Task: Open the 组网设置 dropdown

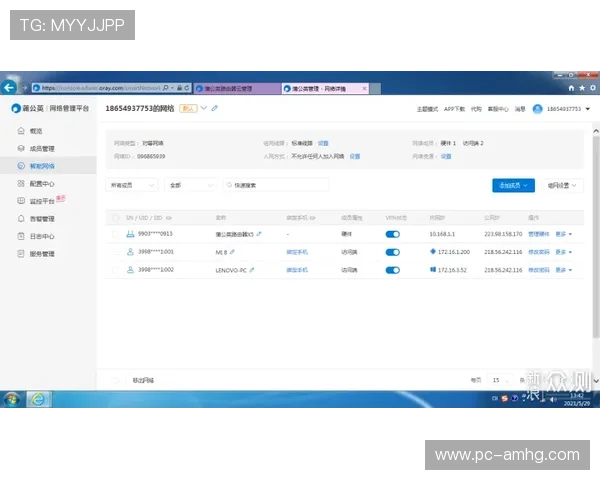Action: point(562,186)
